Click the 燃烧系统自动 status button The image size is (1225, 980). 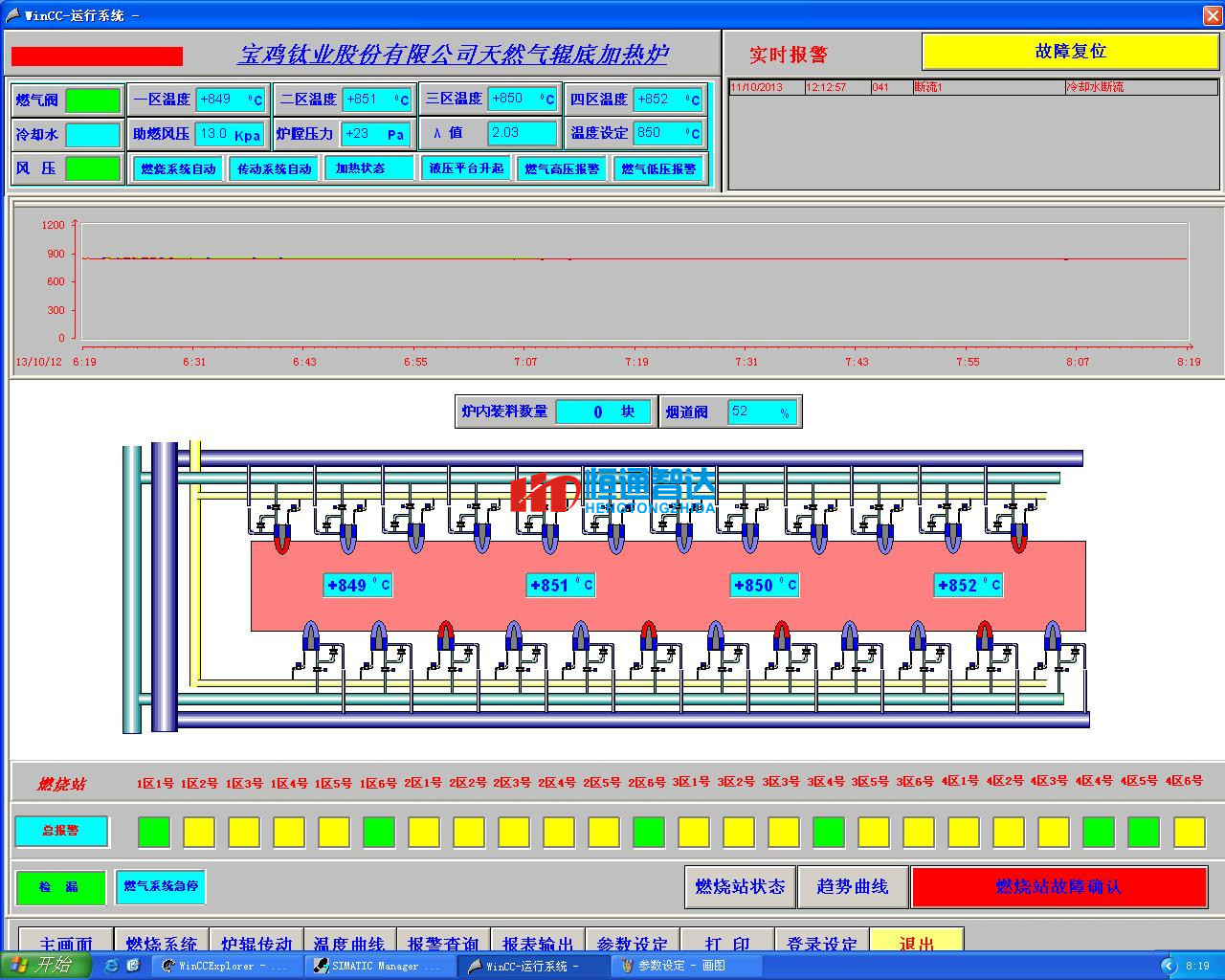coord(178,169)
